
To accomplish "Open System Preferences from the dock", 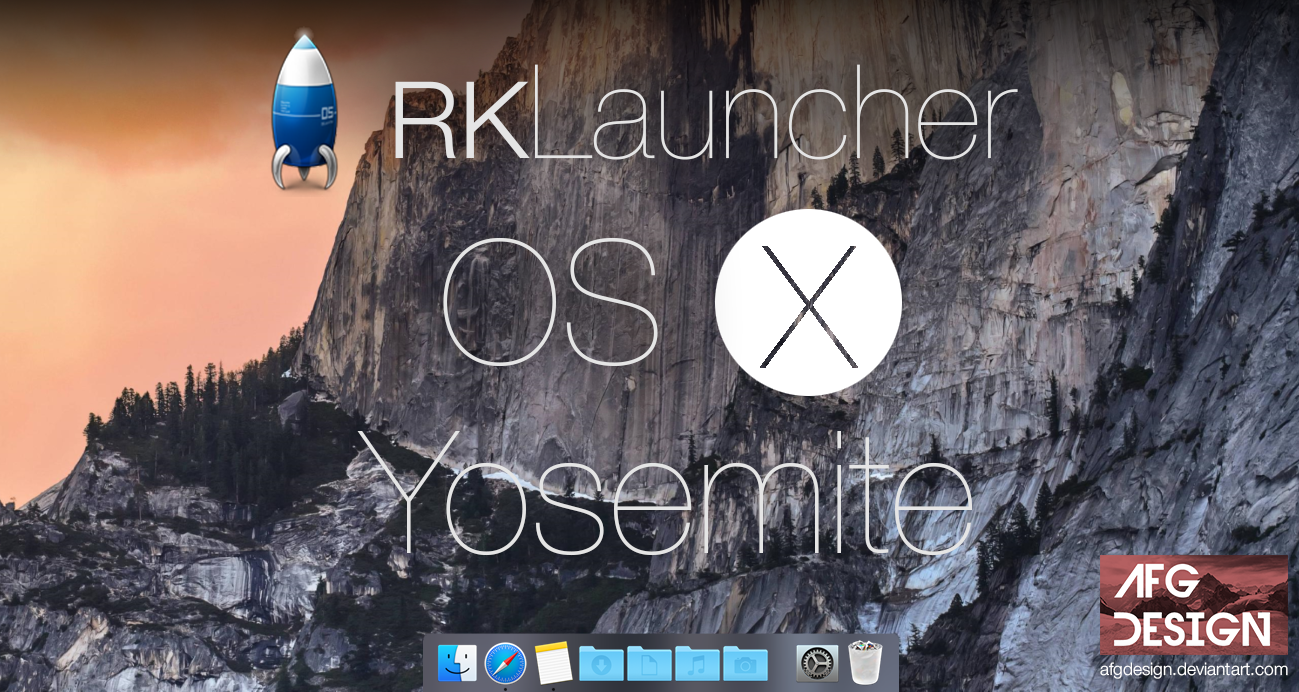I will (x=817, y=662).
